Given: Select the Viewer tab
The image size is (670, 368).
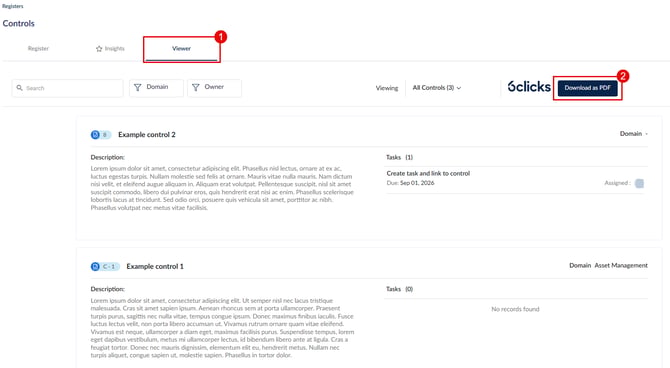Looking at the screenshot, I should [181, 49].
